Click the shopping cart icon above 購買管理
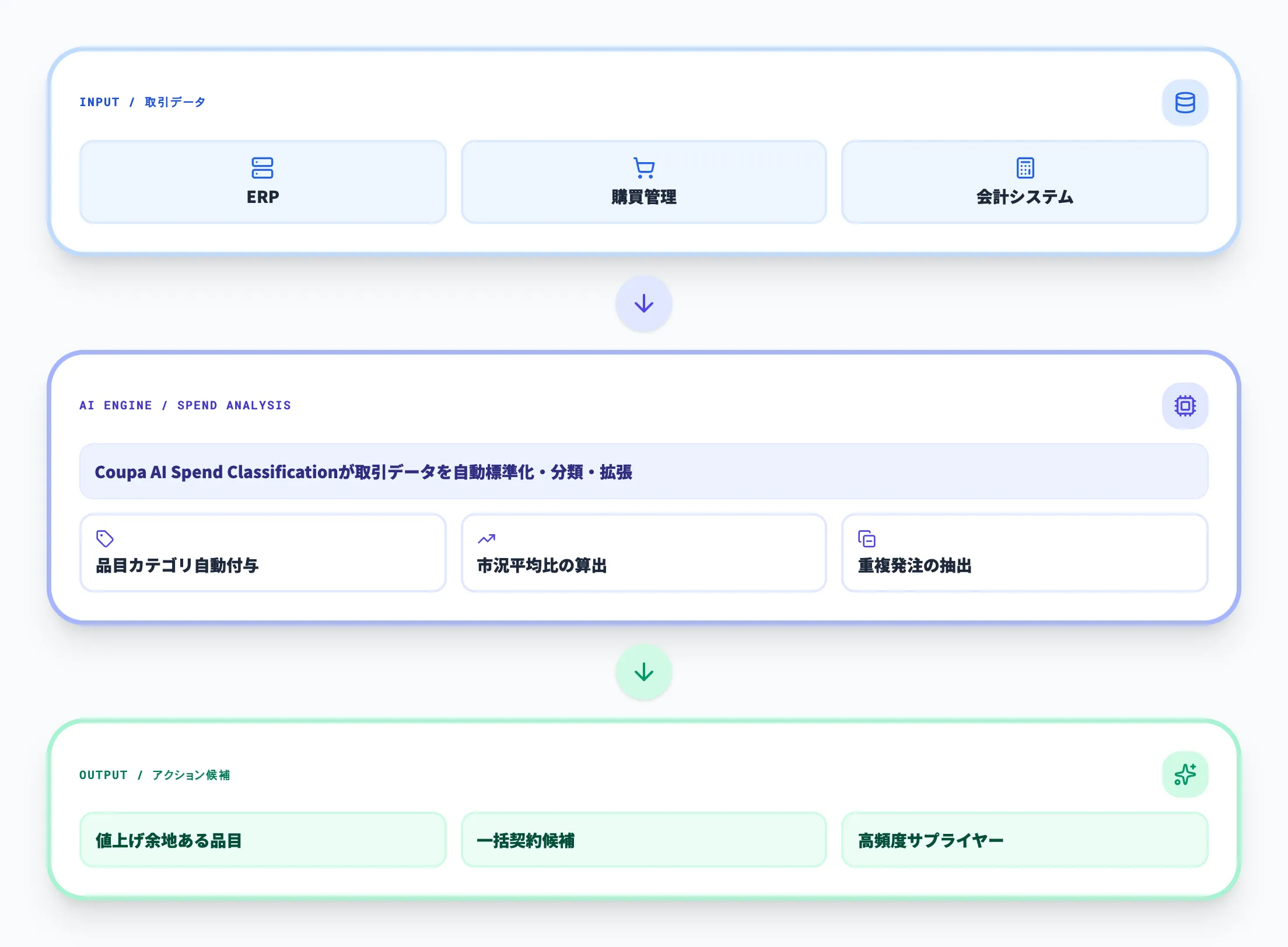 tap(644, 168)
